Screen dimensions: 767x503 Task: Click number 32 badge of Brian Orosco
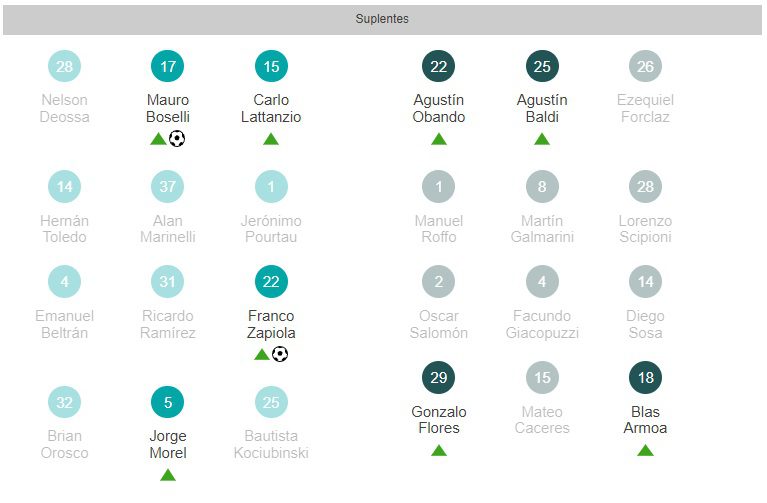[65, 402]
